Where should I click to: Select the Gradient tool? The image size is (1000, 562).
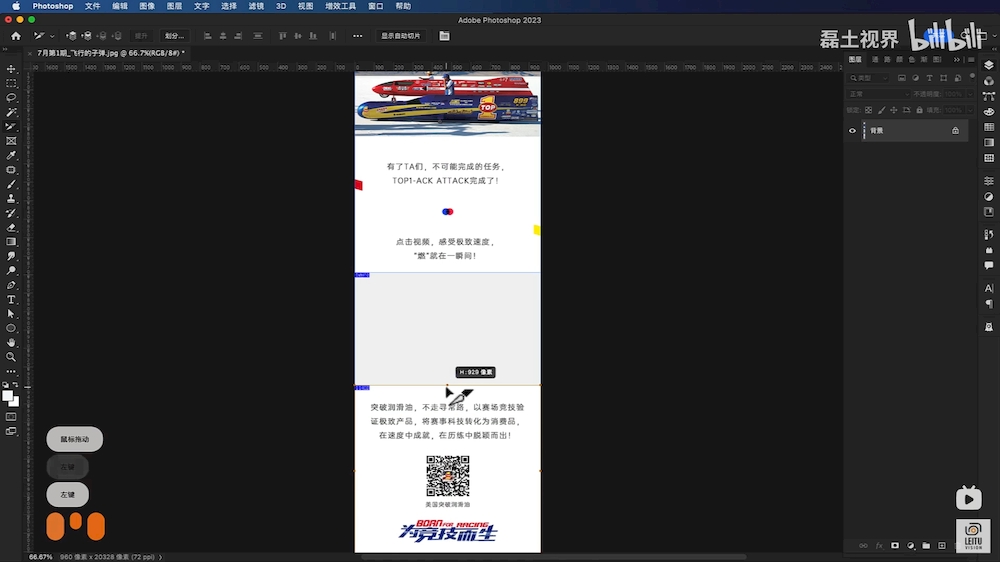[11, 242]
